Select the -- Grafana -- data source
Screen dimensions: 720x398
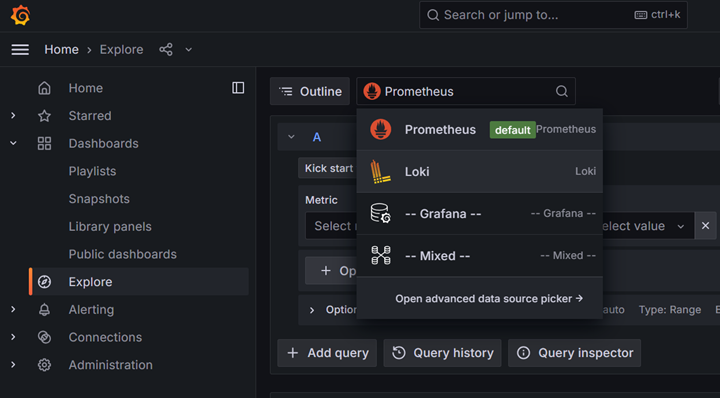(479, 213)
